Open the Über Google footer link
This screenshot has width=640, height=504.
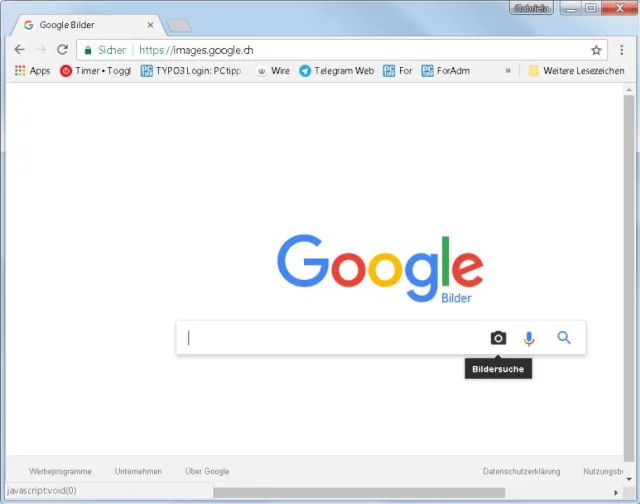point(207,471)
